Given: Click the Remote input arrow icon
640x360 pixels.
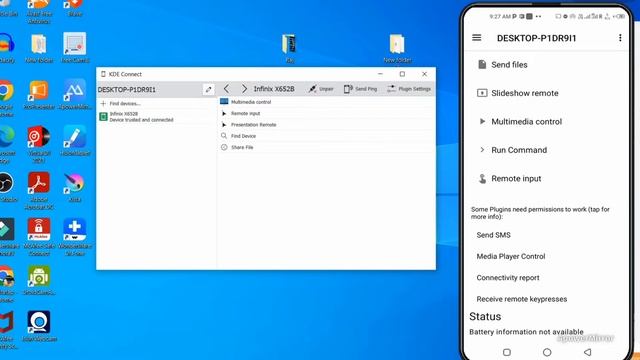Looking at the screenshot, I should coord(224,113).
